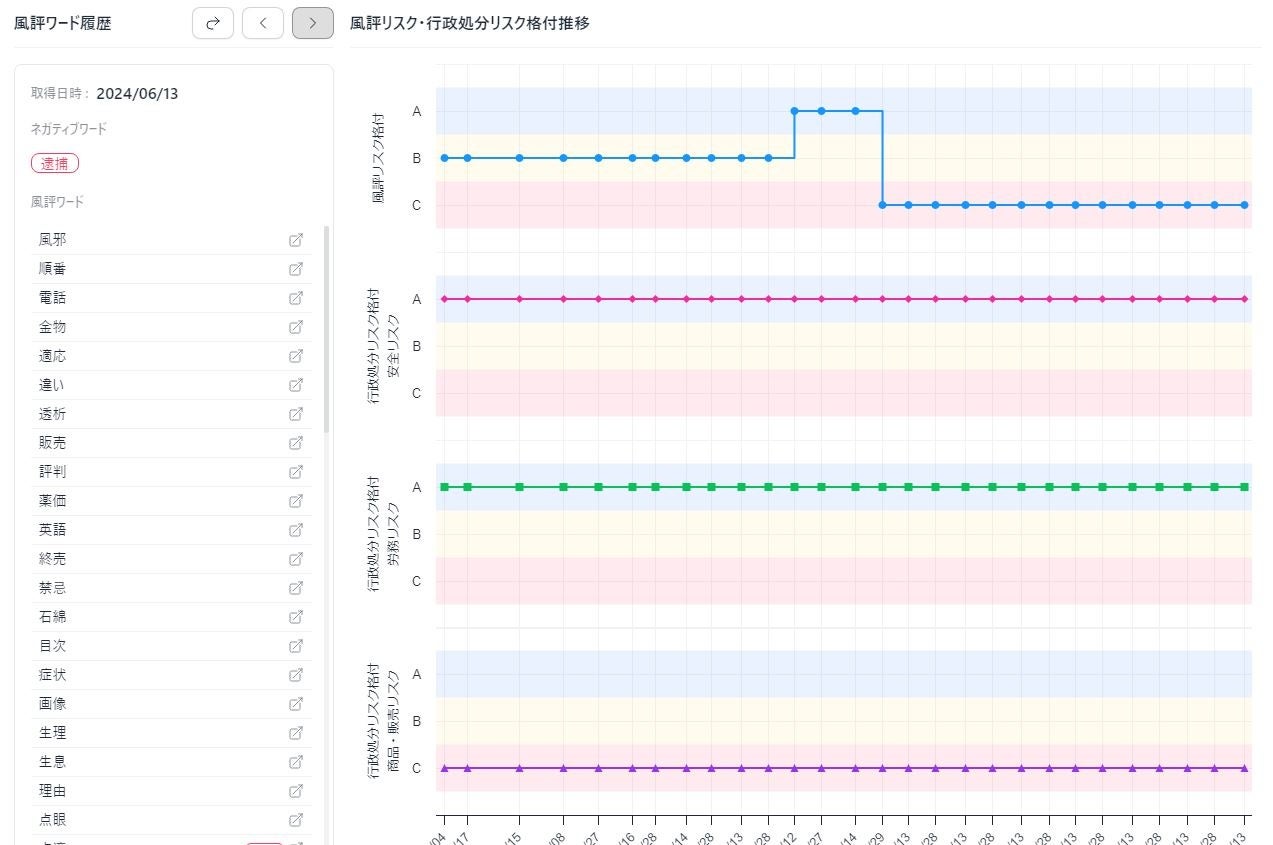This screenshot has width=1273, height=845.
Task: Click the scrollbar of the 風評ワード list
Action: coord(327,330)
